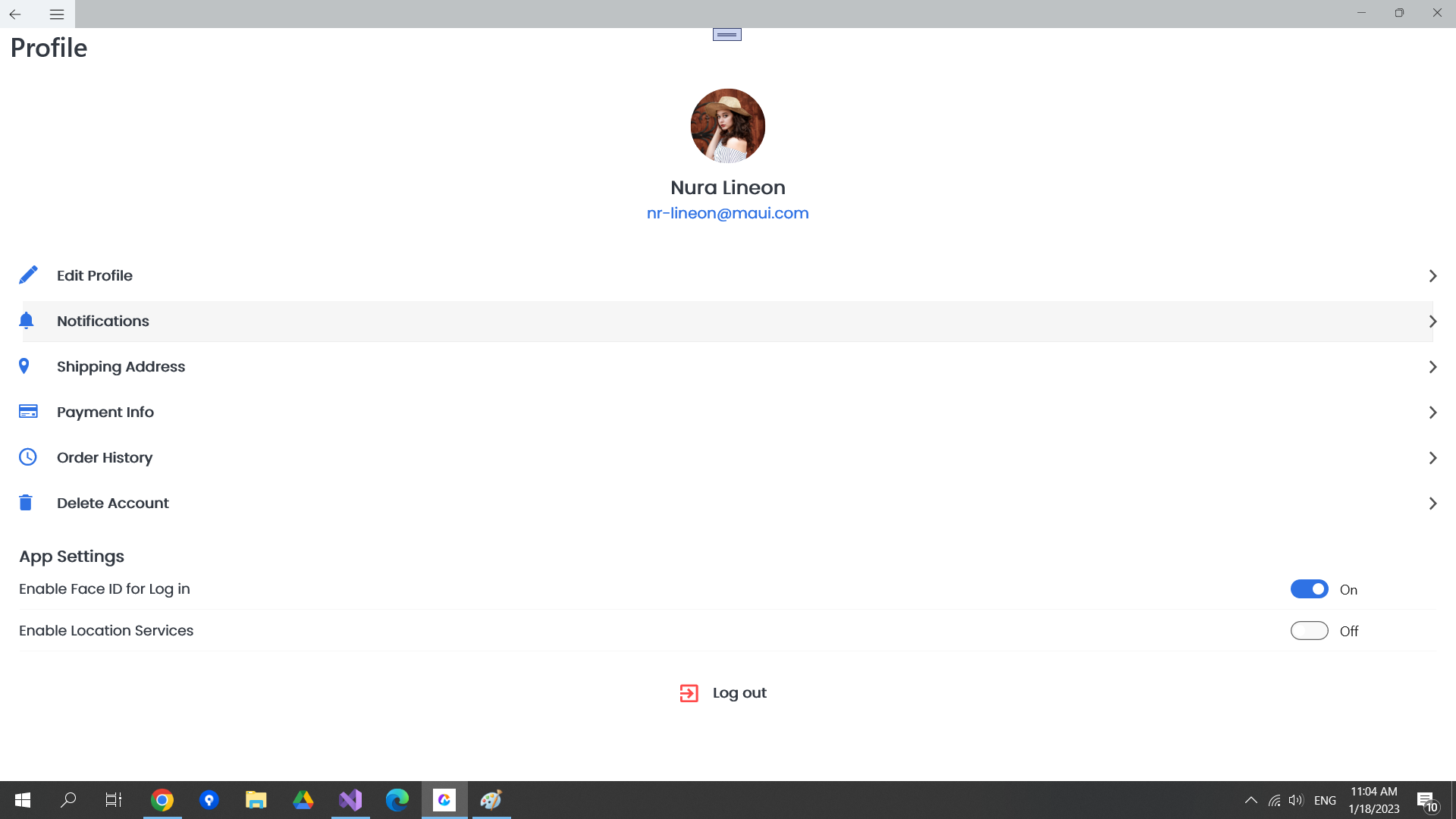Click the Shipping Address location pin icon

coord(24,366)
